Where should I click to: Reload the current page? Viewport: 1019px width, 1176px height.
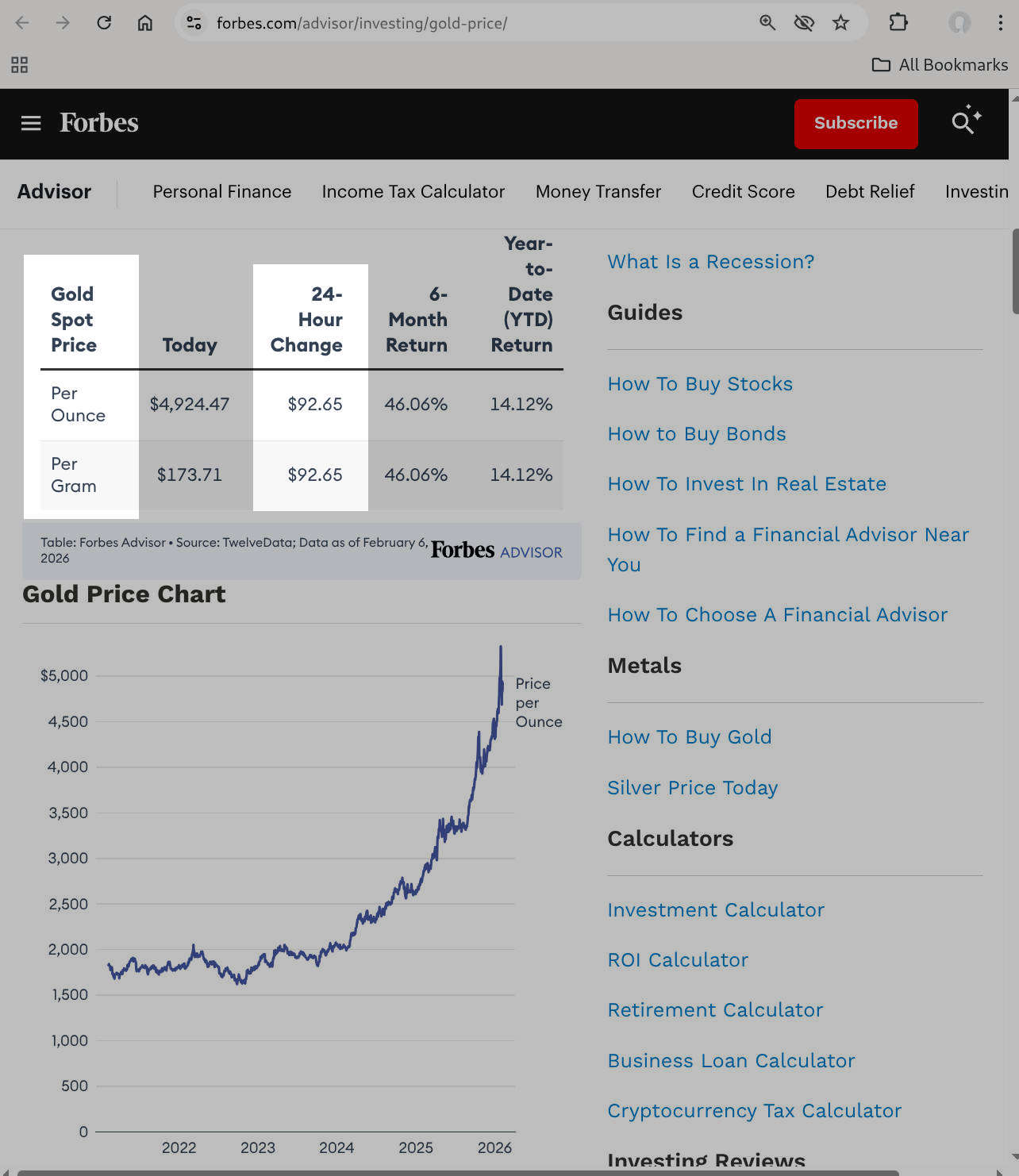tap(104, 23)
